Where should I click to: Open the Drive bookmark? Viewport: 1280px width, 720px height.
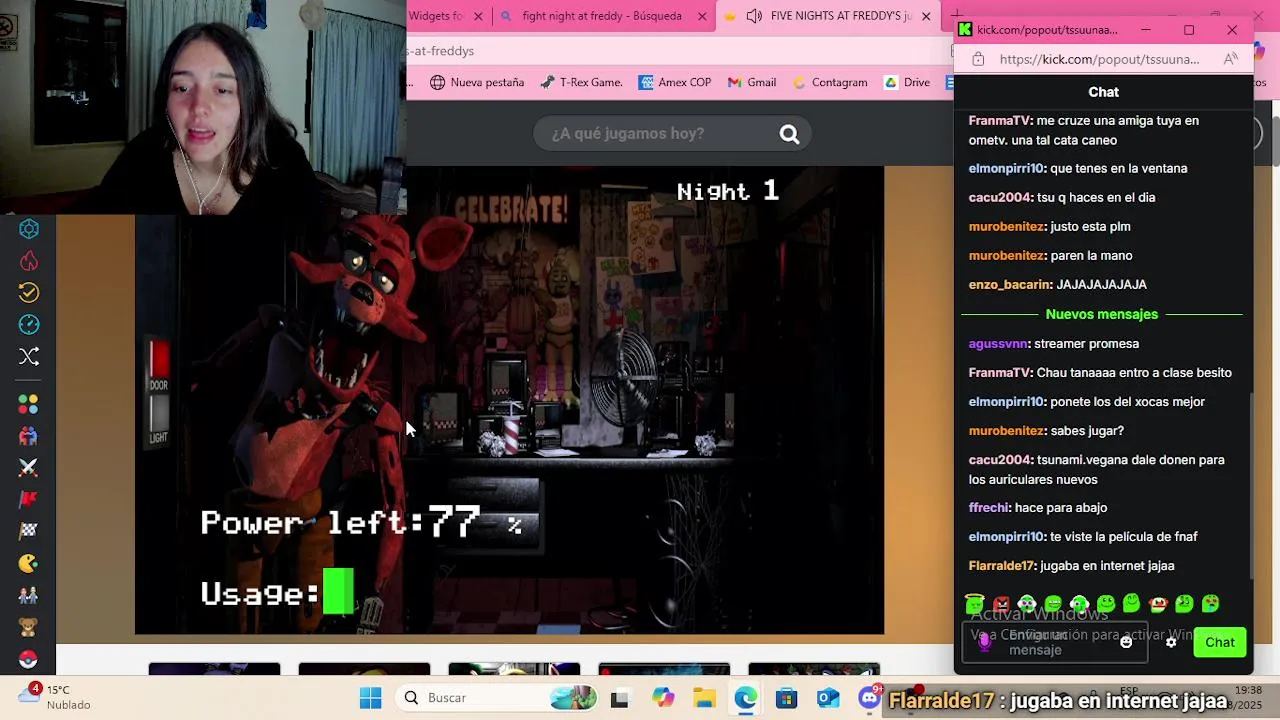pos(907,83)
